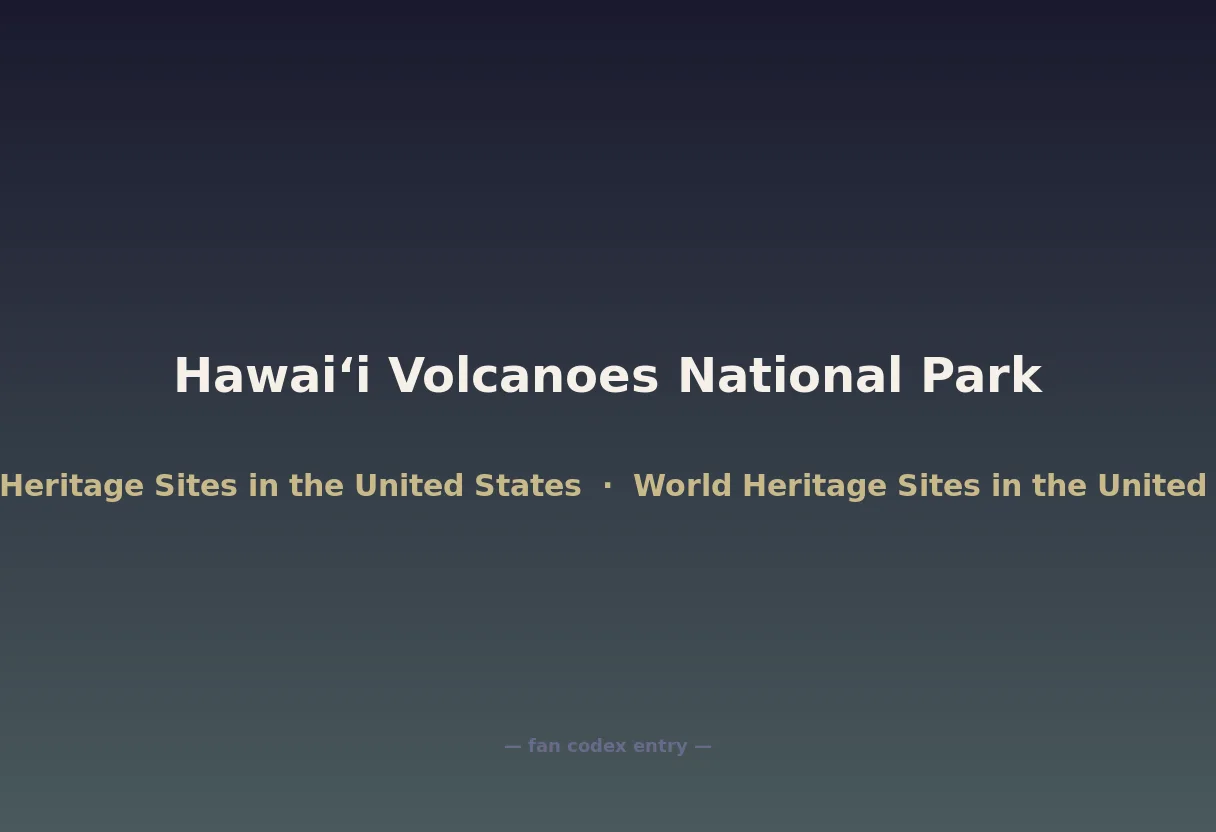
Task: Click the Hawai‘i Volcanoes National Park title
Action: tap(608, 376)
